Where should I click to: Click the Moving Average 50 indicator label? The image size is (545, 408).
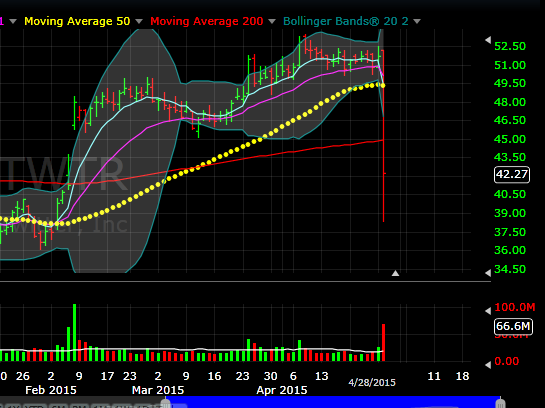77,21
